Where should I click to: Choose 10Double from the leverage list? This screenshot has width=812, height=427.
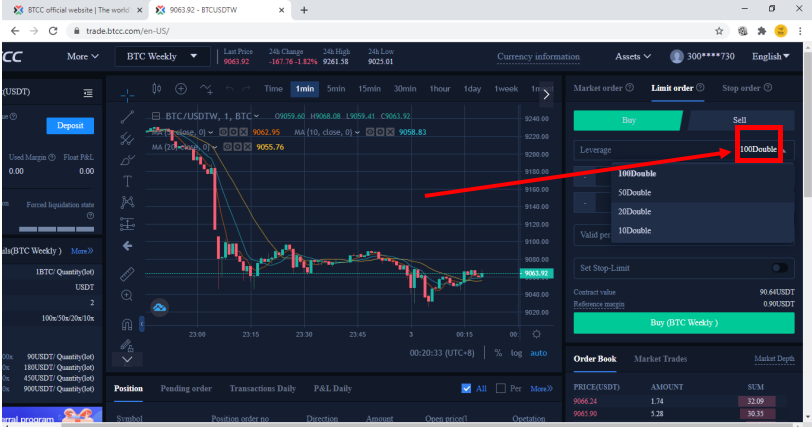coord(702,230)
